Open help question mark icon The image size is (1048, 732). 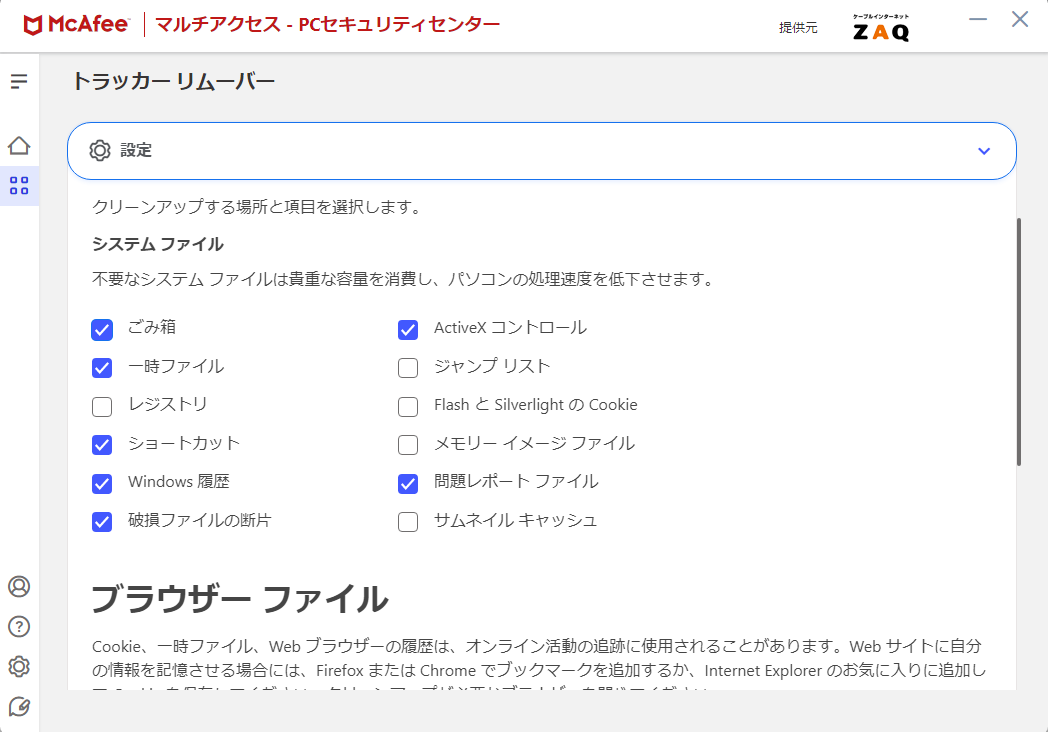point(19,626)
